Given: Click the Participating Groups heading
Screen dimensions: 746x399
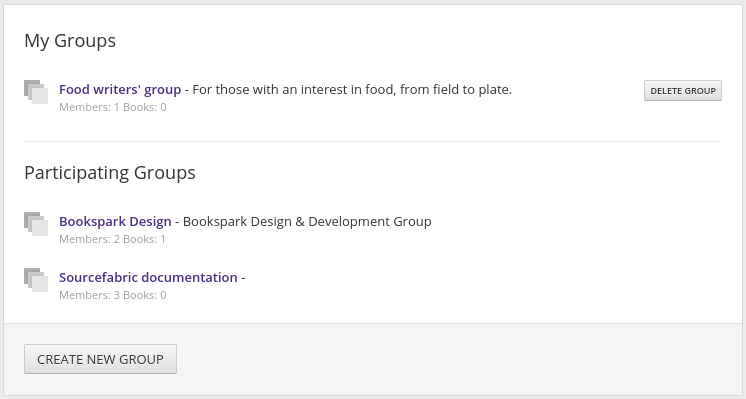Looking at the screenshot, I should (110, 173).
